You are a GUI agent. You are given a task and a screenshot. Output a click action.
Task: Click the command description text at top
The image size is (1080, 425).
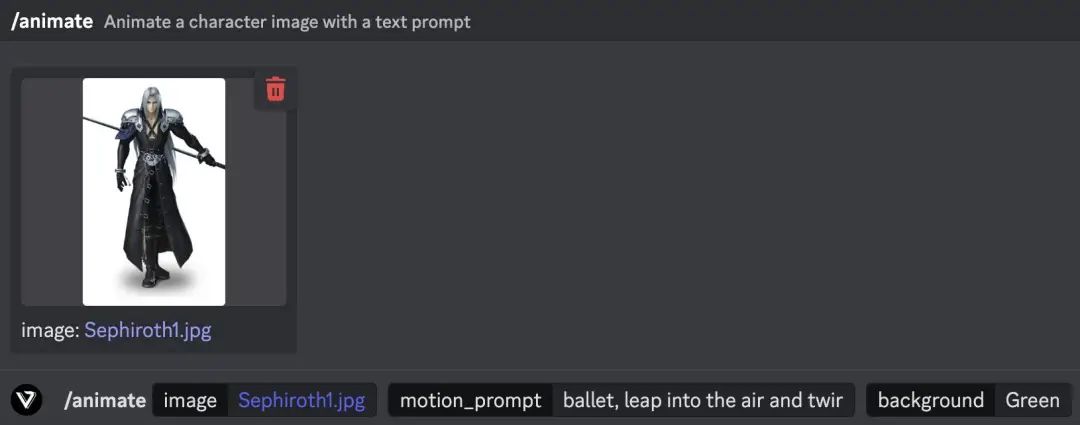click(x=287, y=21)
